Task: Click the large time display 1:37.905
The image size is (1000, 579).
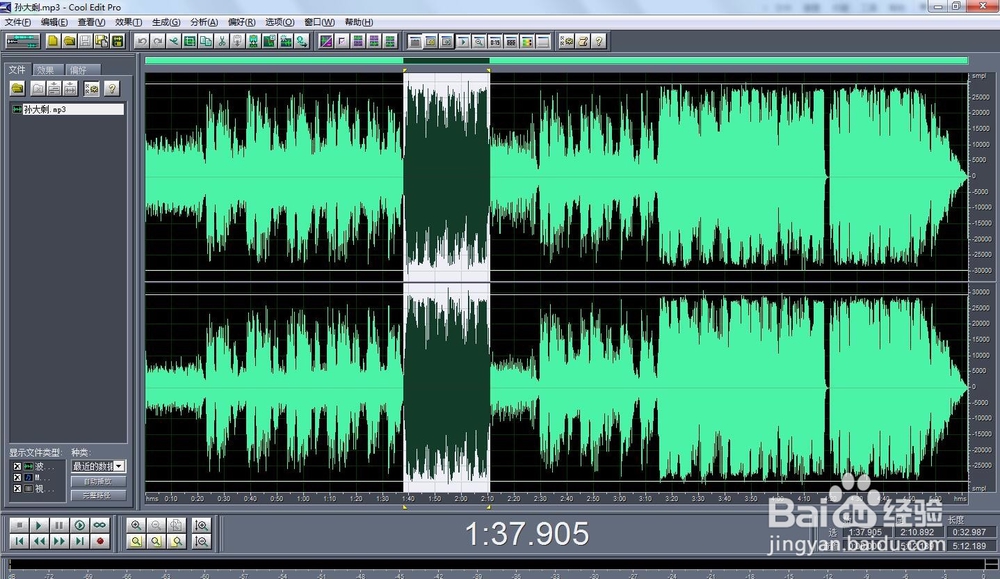Action: click(x=527, y=534)
